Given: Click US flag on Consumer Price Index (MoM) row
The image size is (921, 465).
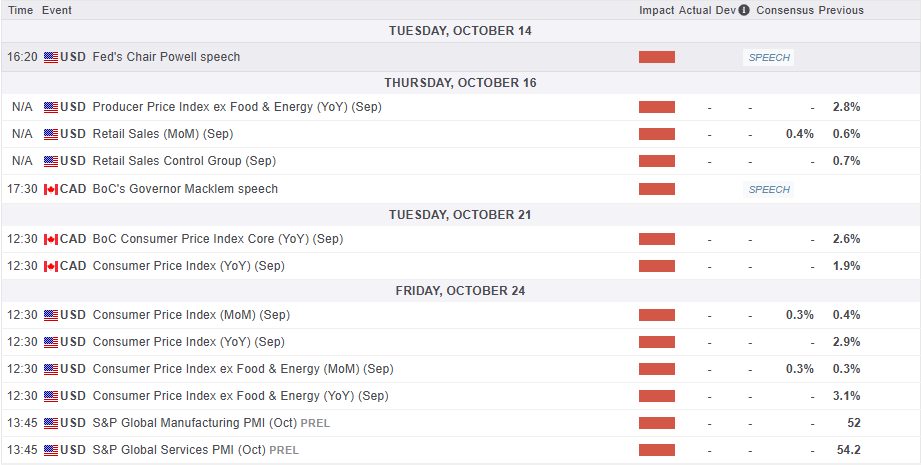Looking at the screenshot, I should coord(51,315).
